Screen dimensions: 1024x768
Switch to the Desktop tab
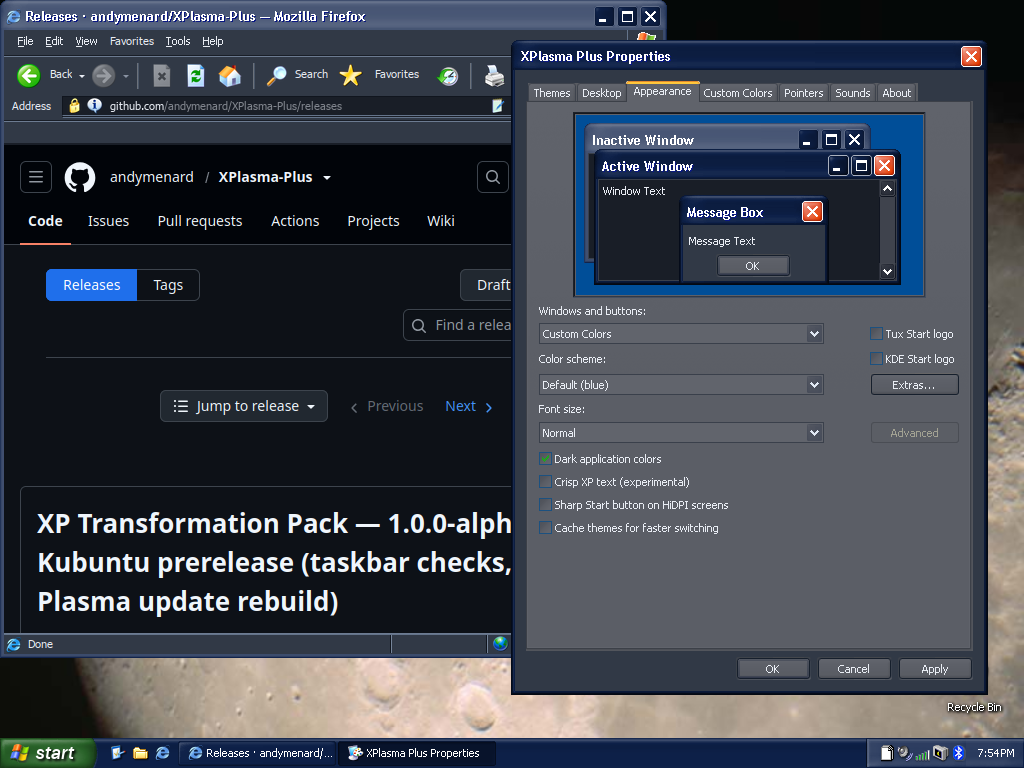point(601,93)
